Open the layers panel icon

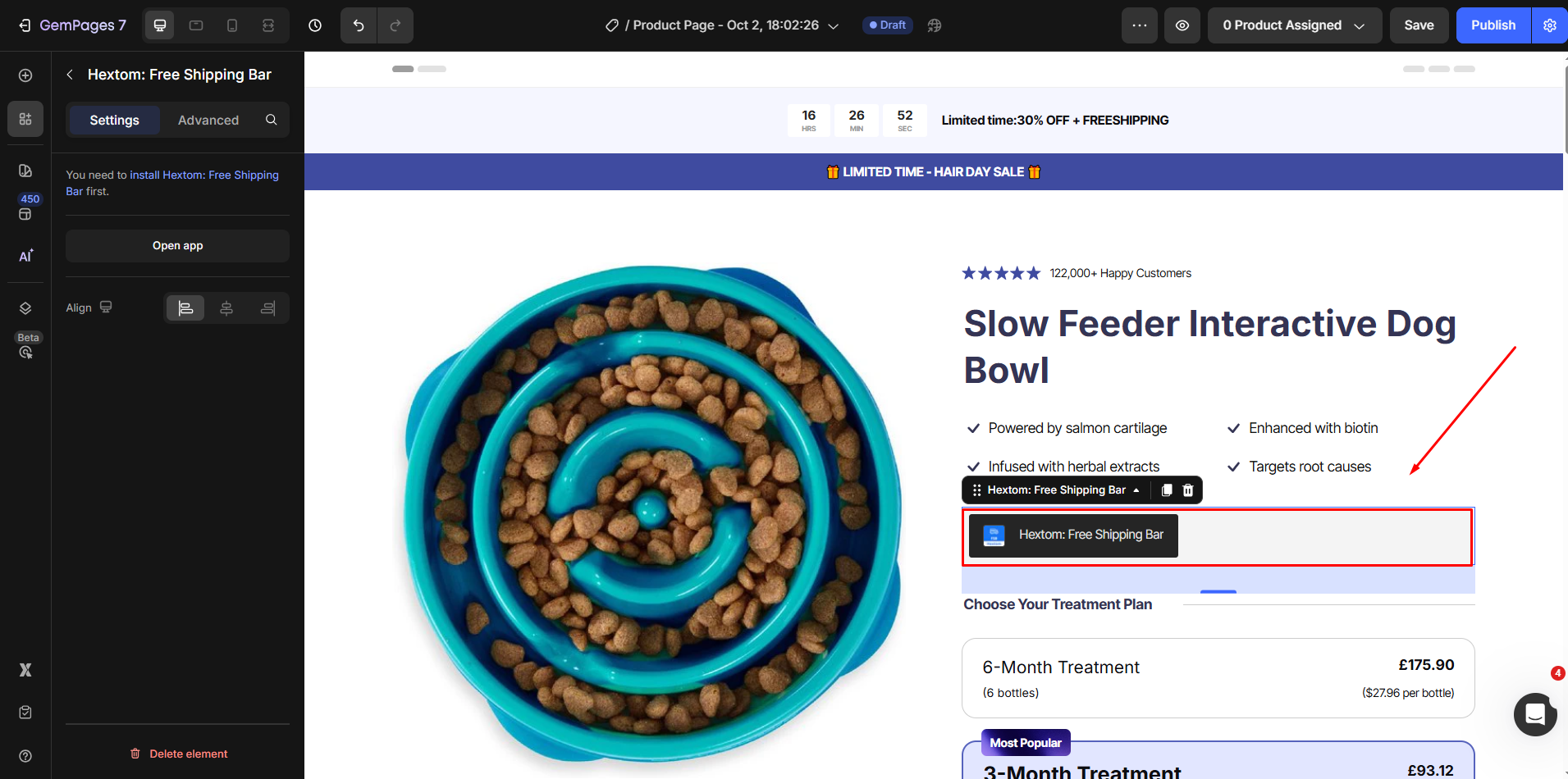point(25,308)
